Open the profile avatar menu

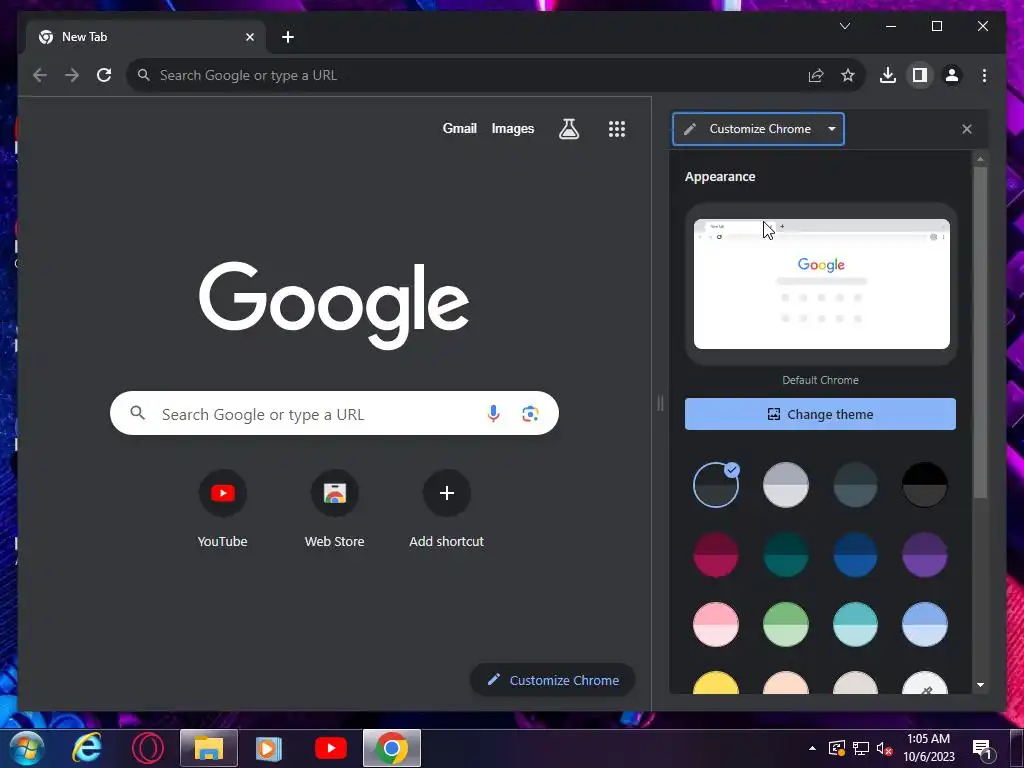[952, 75]
